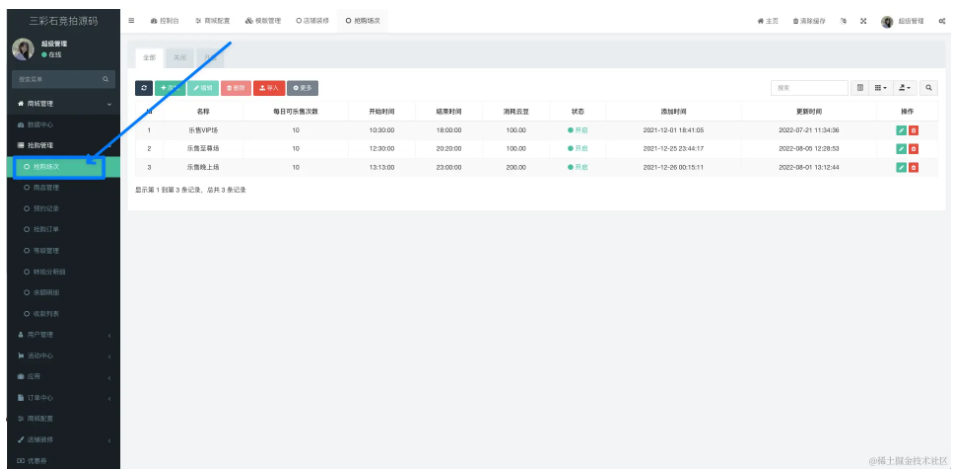This screenshot has width=956, height=471.
Task: Click the red delete icon for 乐售晚上场
Action: (x=913, y=167)
